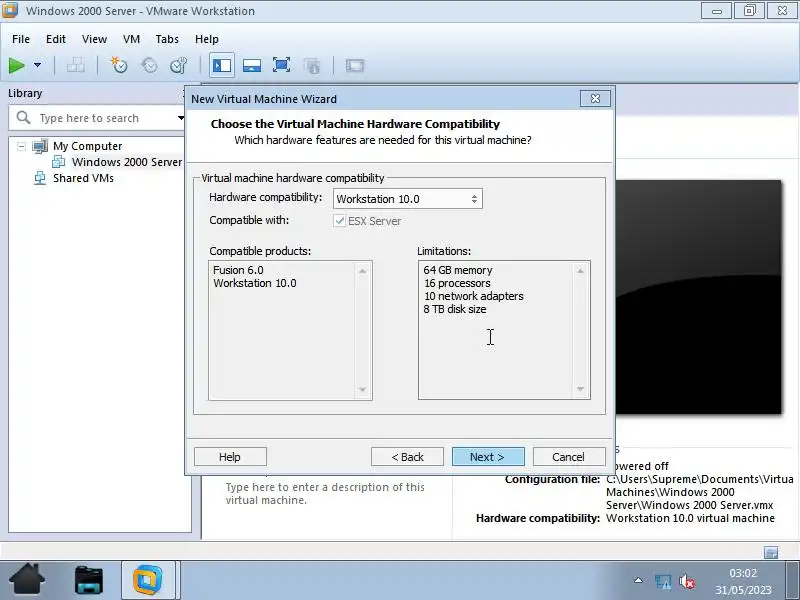Click the Send Ctrl+Alt+Del toolbar icon
Viewport: 800px width, 600px height.
tap(76, 65)
